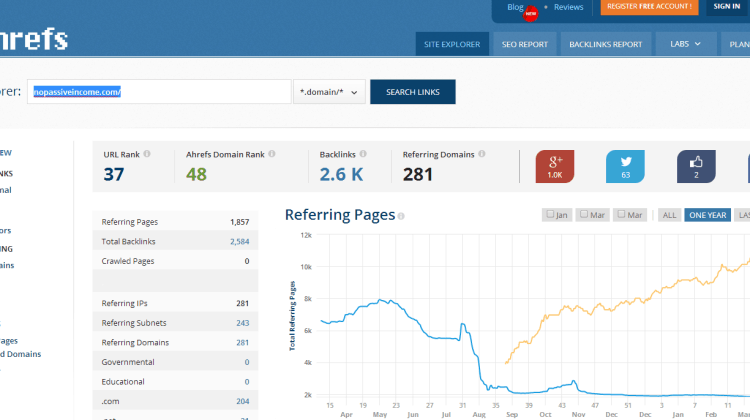Click the red NEW badge on Blog

(x=530, y=14)
